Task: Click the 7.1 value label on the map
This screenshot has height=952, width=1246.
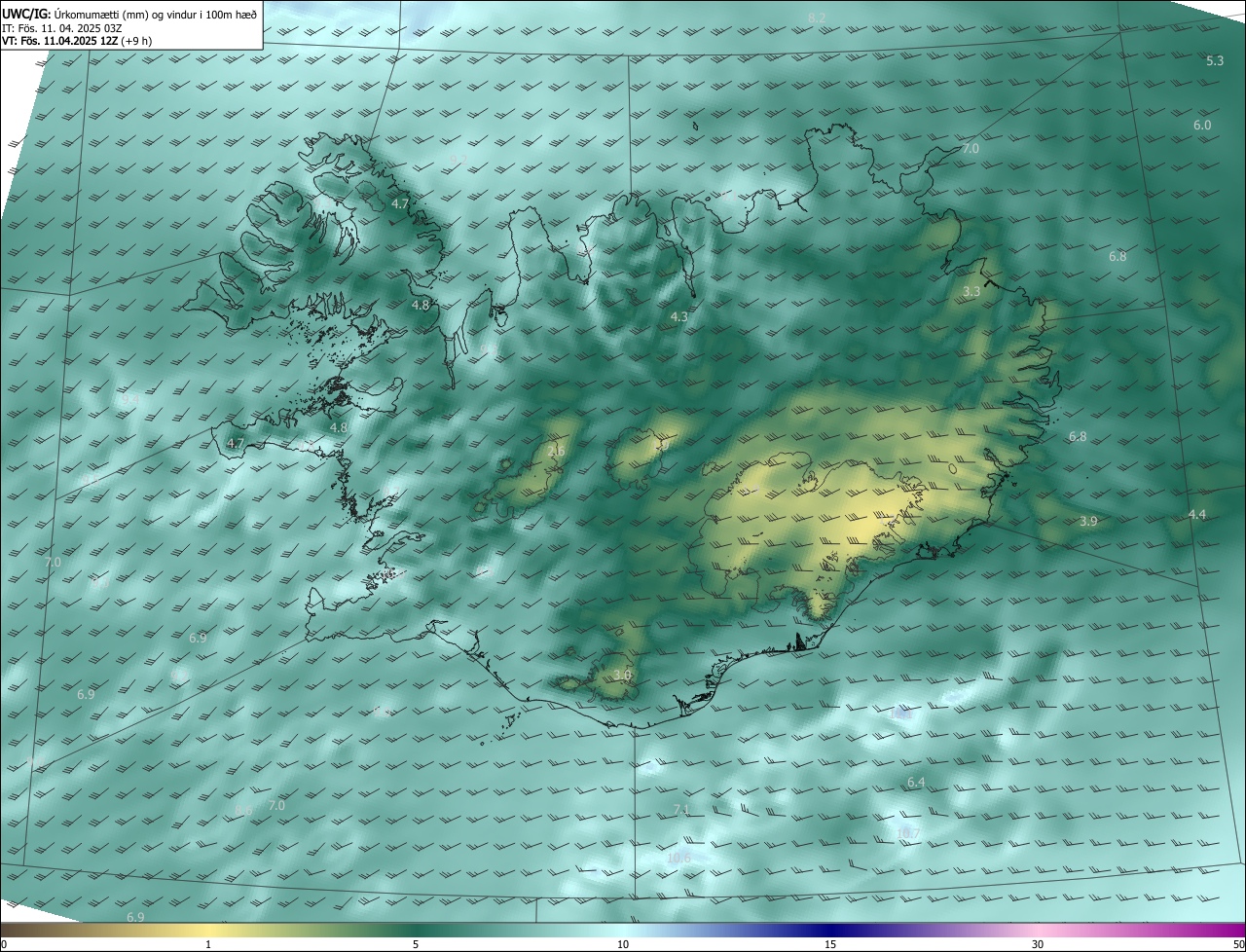Action: (681, 810)
